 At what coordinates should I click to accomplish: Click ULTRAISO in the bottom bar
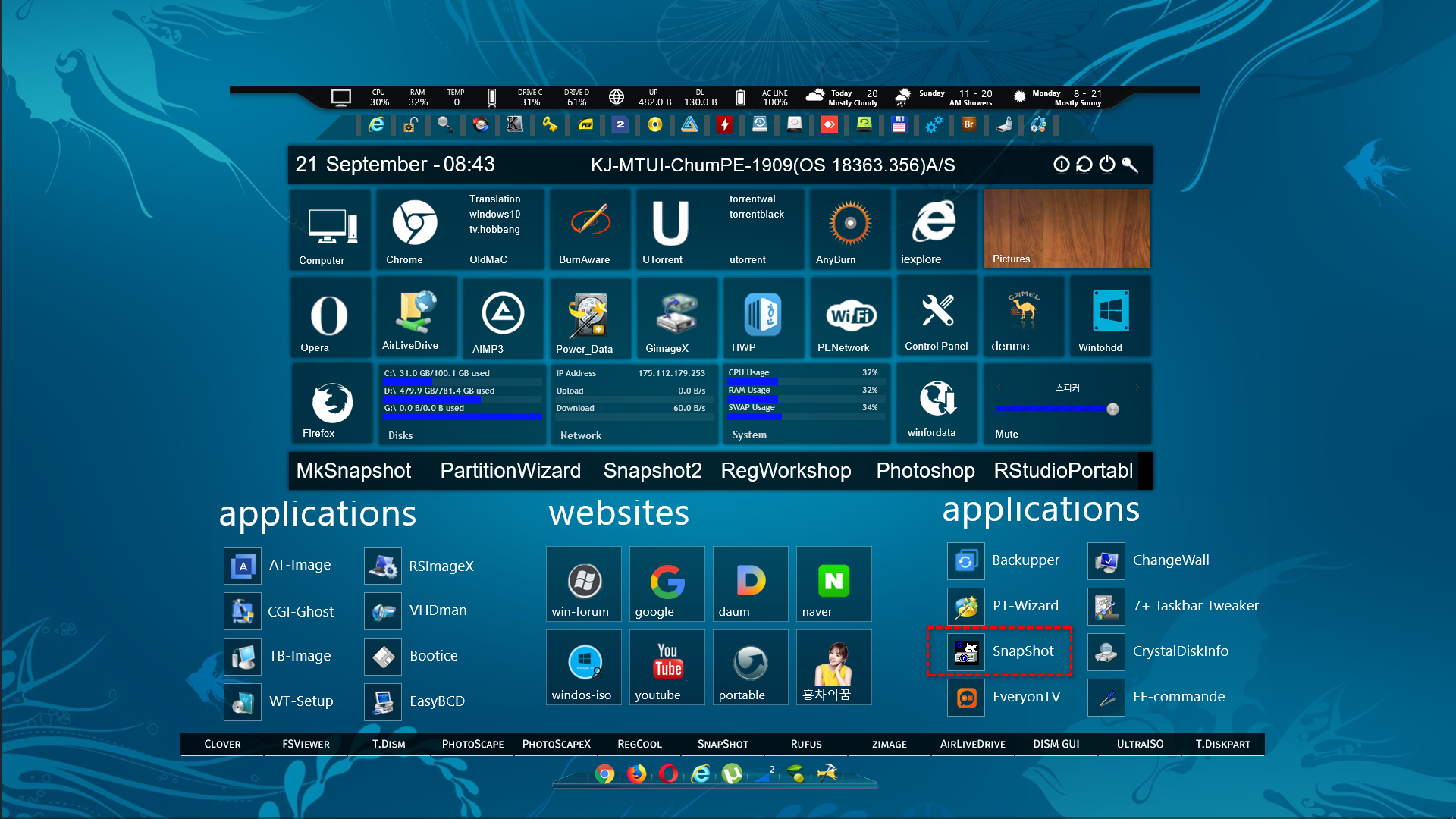coord(1139,744)
